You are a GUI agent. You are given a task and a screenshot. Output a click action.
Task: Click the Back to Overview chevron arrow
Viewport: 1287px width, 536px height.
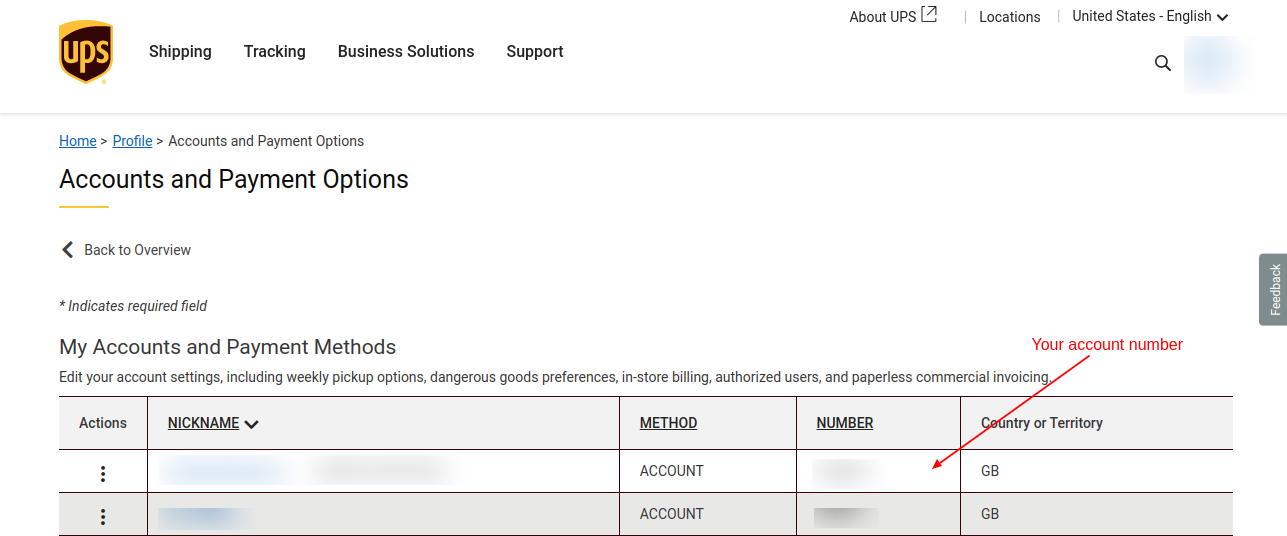pos(68,250)
